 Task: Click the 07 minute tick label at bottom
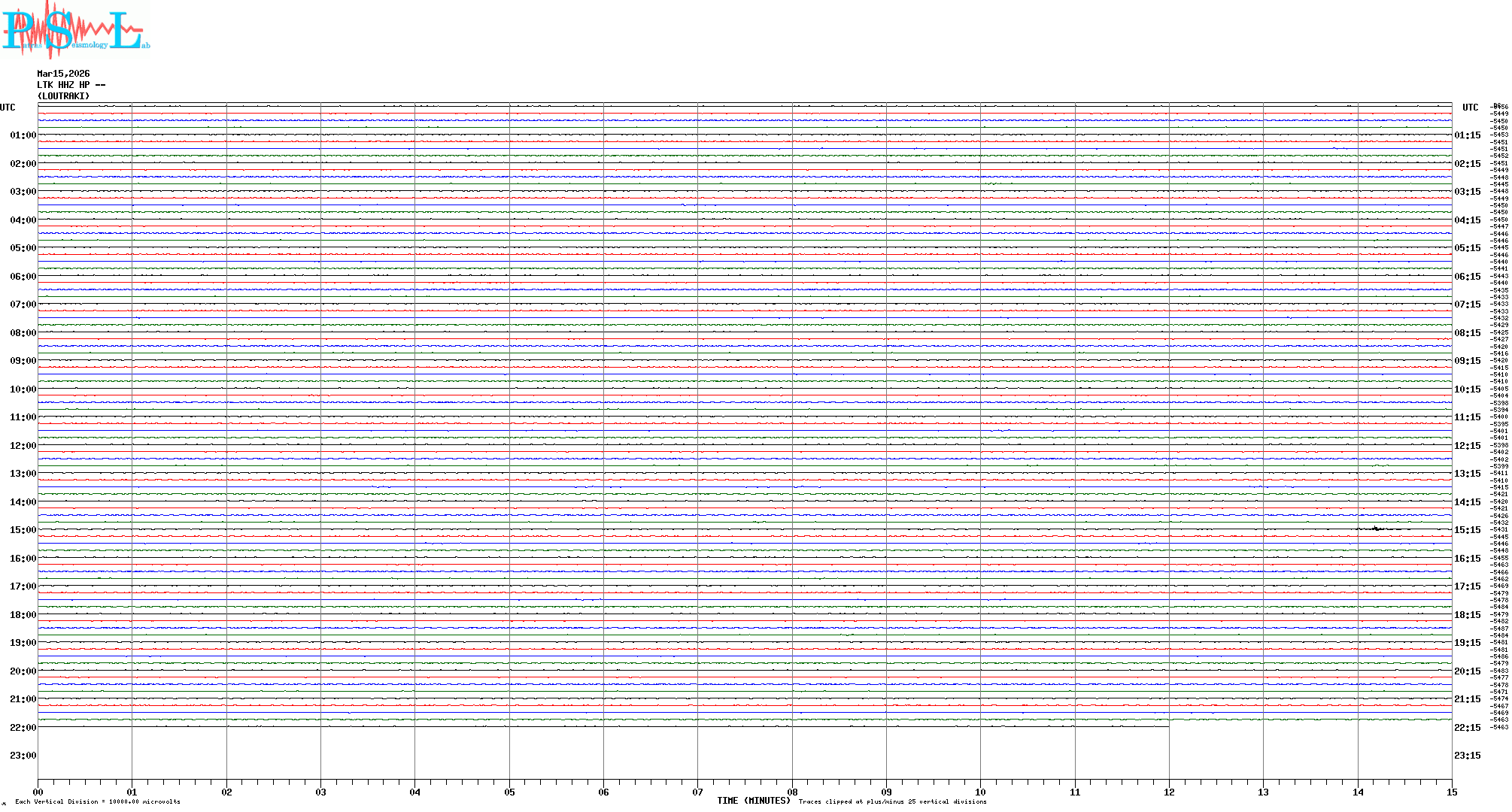(697, 792)
